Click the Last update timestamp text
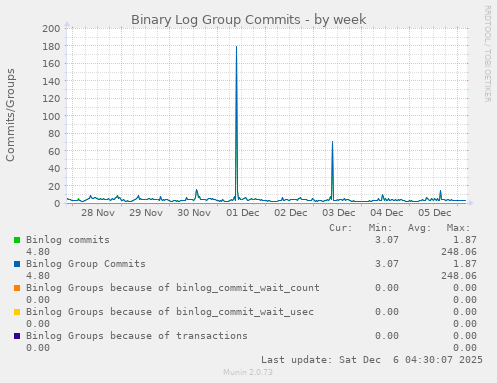 point(372,360)
